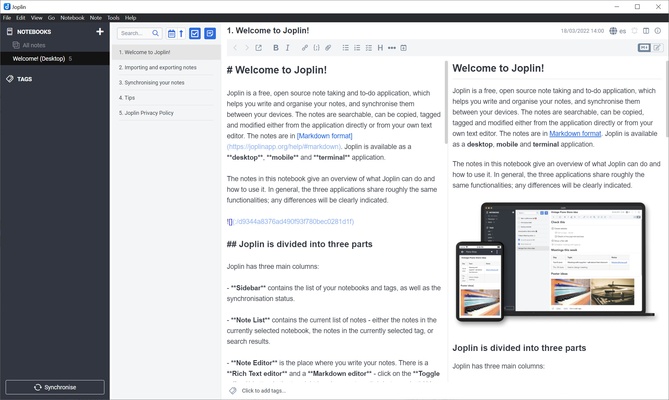Set an alarm with the bell icon

pos(634,31)
